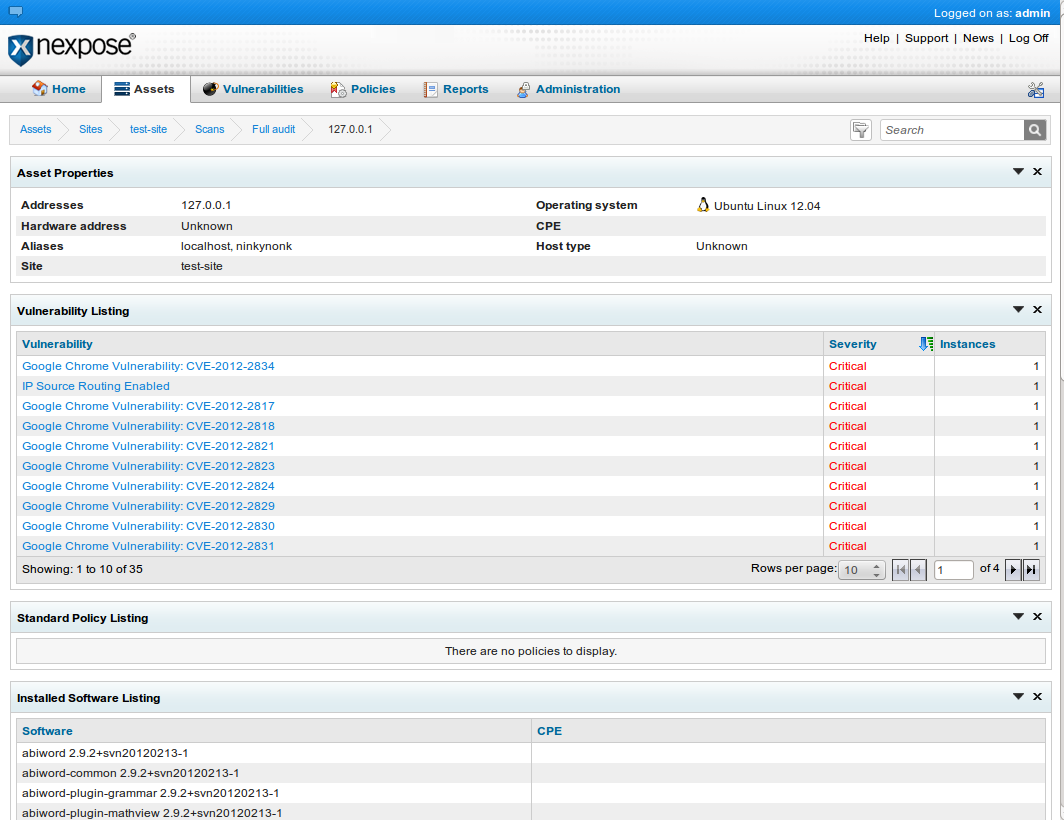Click the Severity sort descending arrow icon
Image resolution: width=1064 pixels, height=820 pixels.
(x=926, y=344)
